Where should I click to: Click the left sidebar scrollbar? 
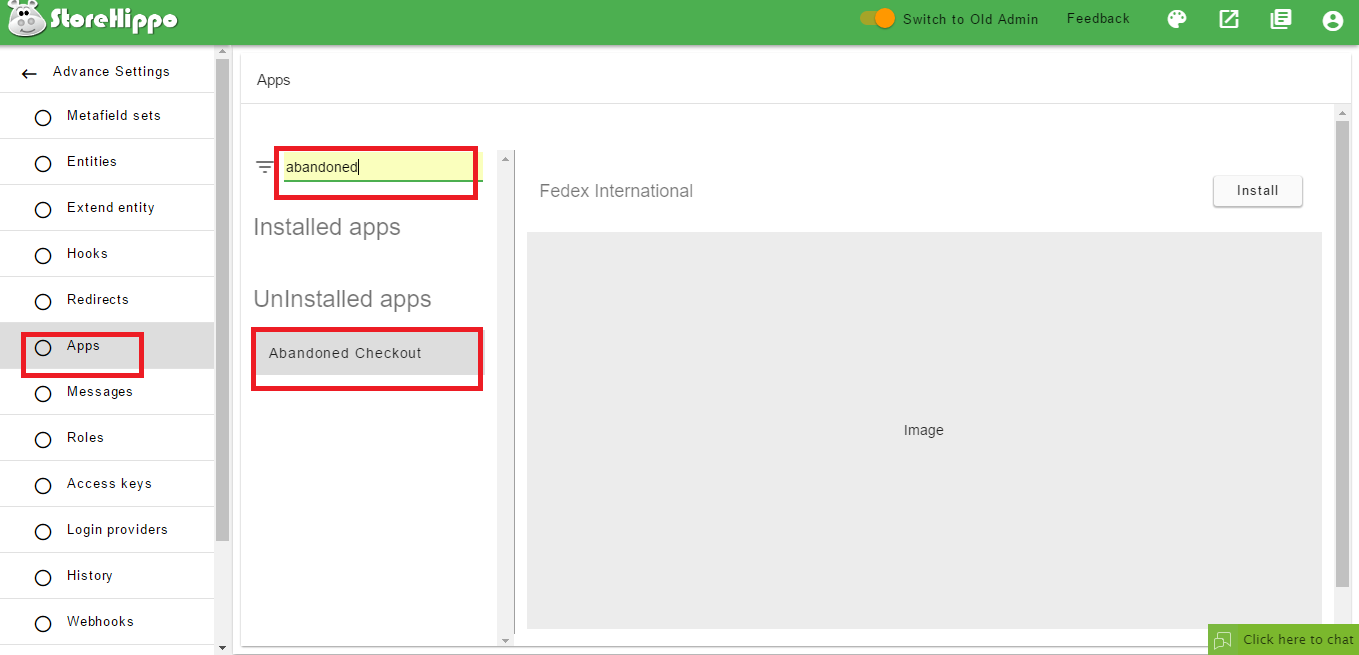pyautogui.click(x=222, y=300)
